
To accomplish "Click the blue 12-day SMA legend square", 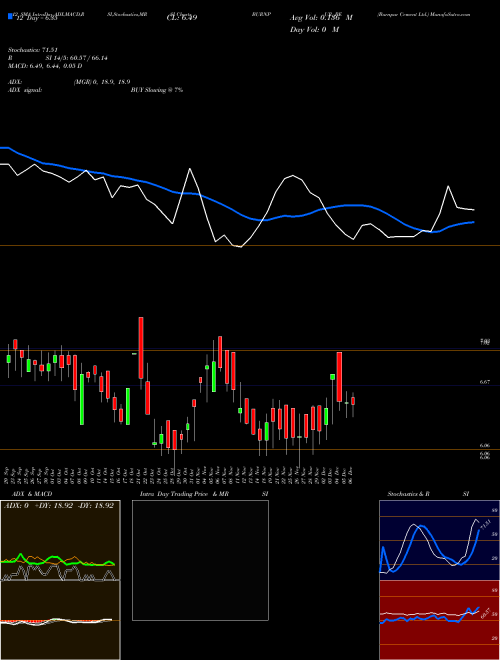I will coord(10,16).
